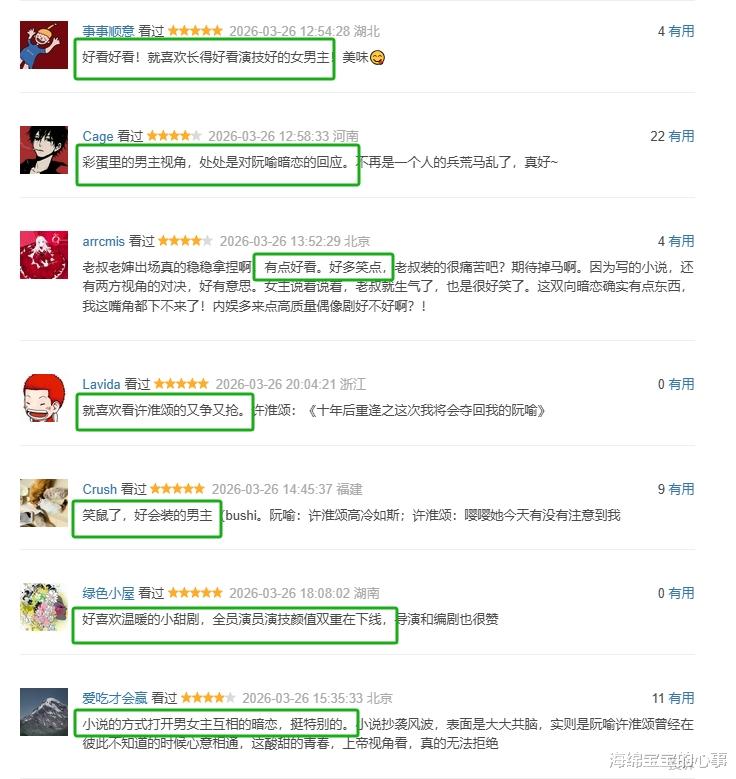The image size is (736, 779).
Task: Vote 有用 on Lavida's review
Action: (681, 384)
